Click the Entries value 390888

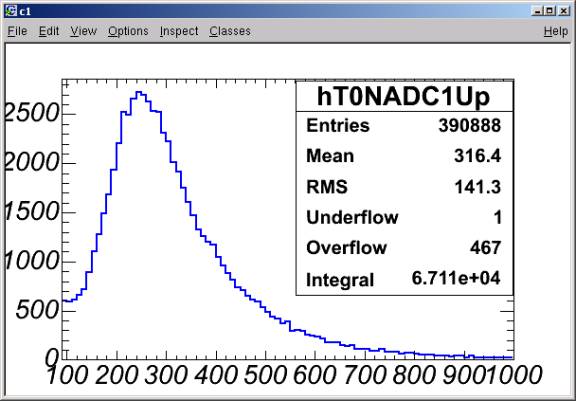click(469, 126)
